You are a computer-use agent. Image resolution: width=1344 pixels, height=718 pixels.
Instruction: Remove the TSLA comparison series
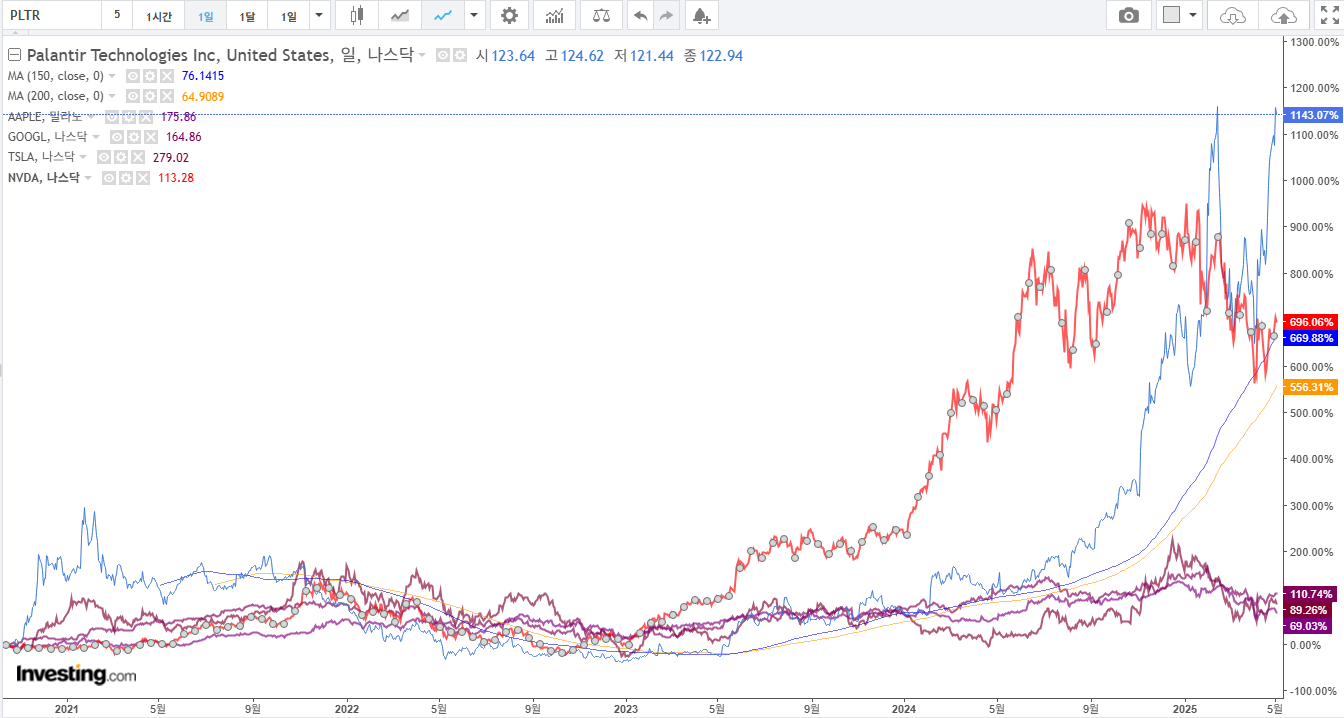pos(137,157)
